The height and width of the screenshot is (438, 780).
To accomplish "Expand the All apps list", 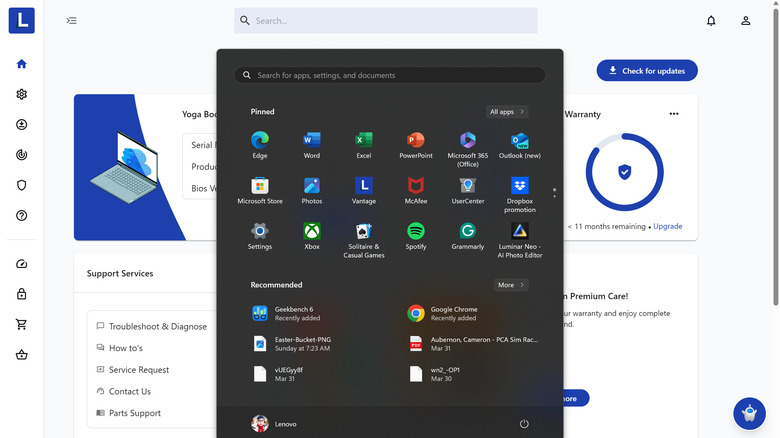I will click(508, 112).
